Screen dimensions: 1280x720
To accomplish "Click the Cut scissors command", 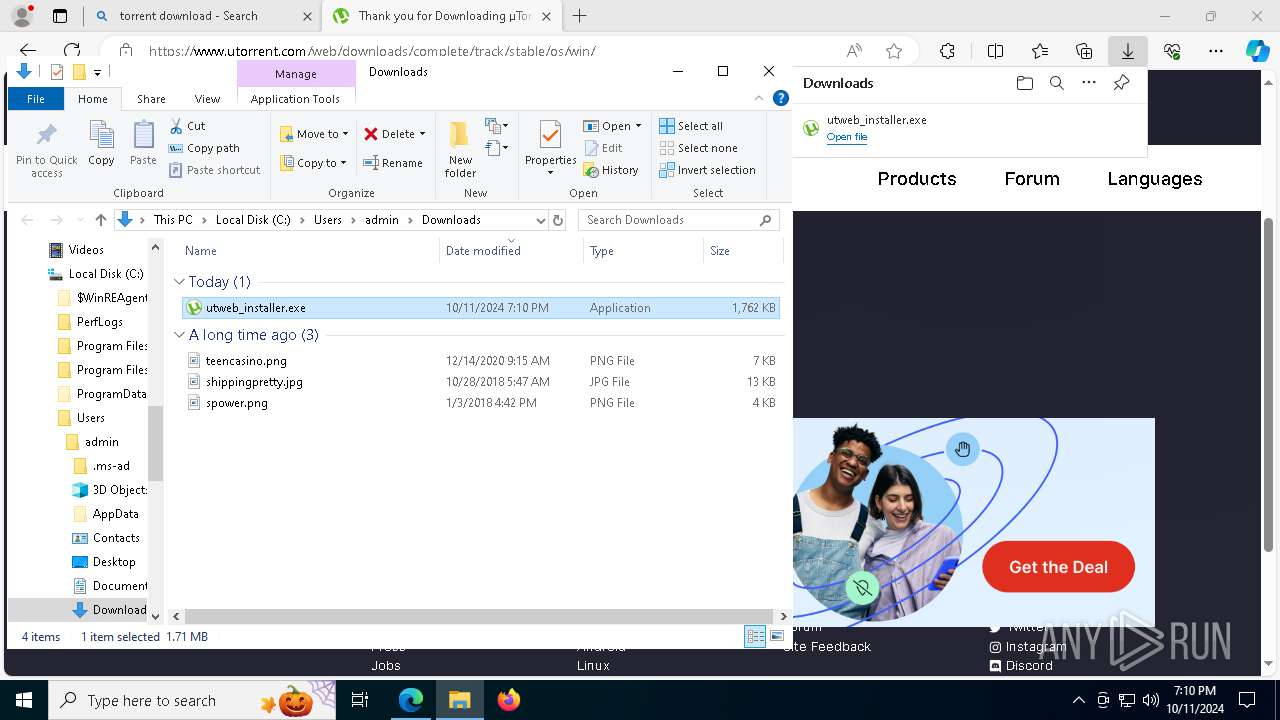I will [x=187, y=126].
